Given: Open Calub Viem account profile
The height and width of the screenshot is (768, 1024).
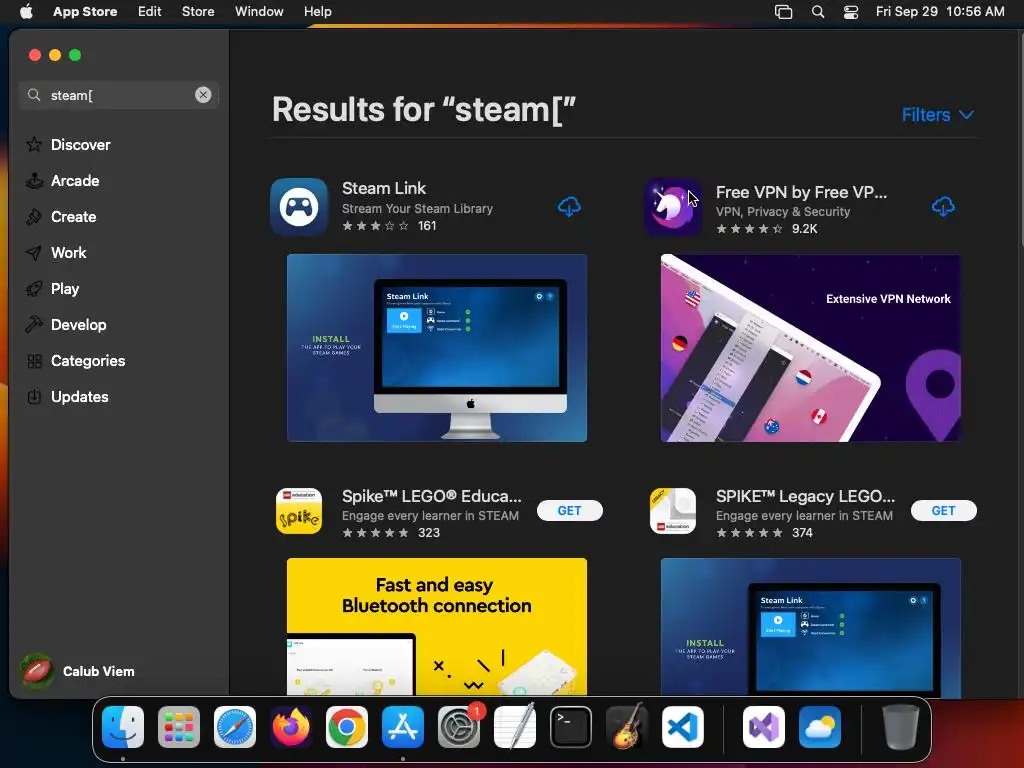Looking at the screenshot, I should 77,671.
